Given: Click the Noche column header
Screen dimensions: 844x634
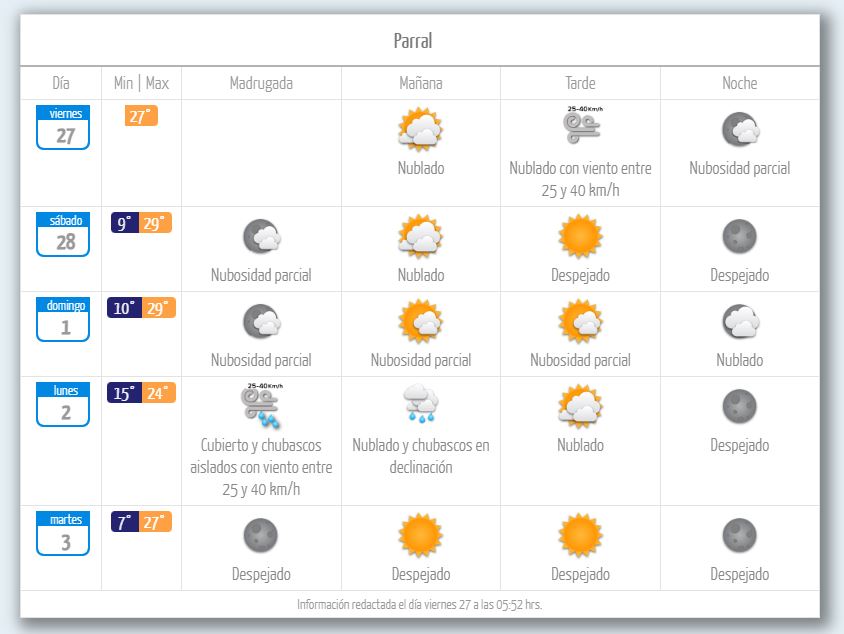Looking at the screenshot, I should click(x=740, y=83).
